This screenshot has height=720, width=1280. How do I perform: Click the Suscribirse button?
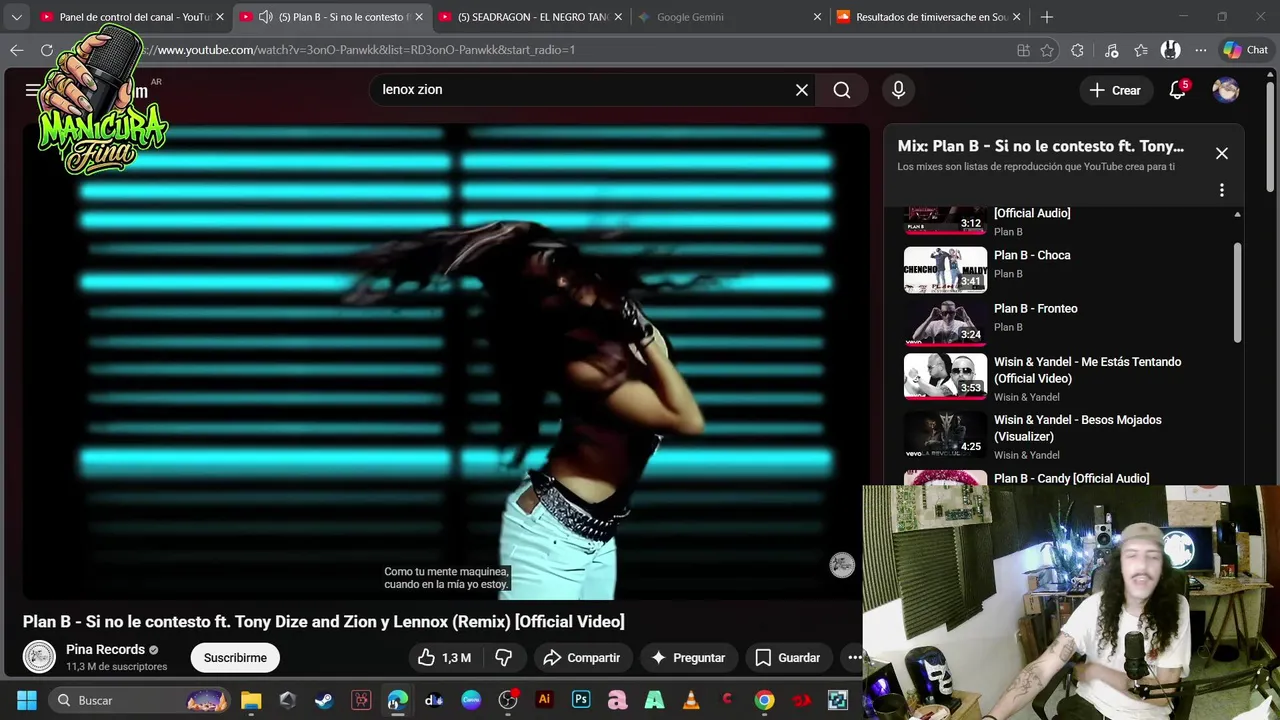point(235,657)
